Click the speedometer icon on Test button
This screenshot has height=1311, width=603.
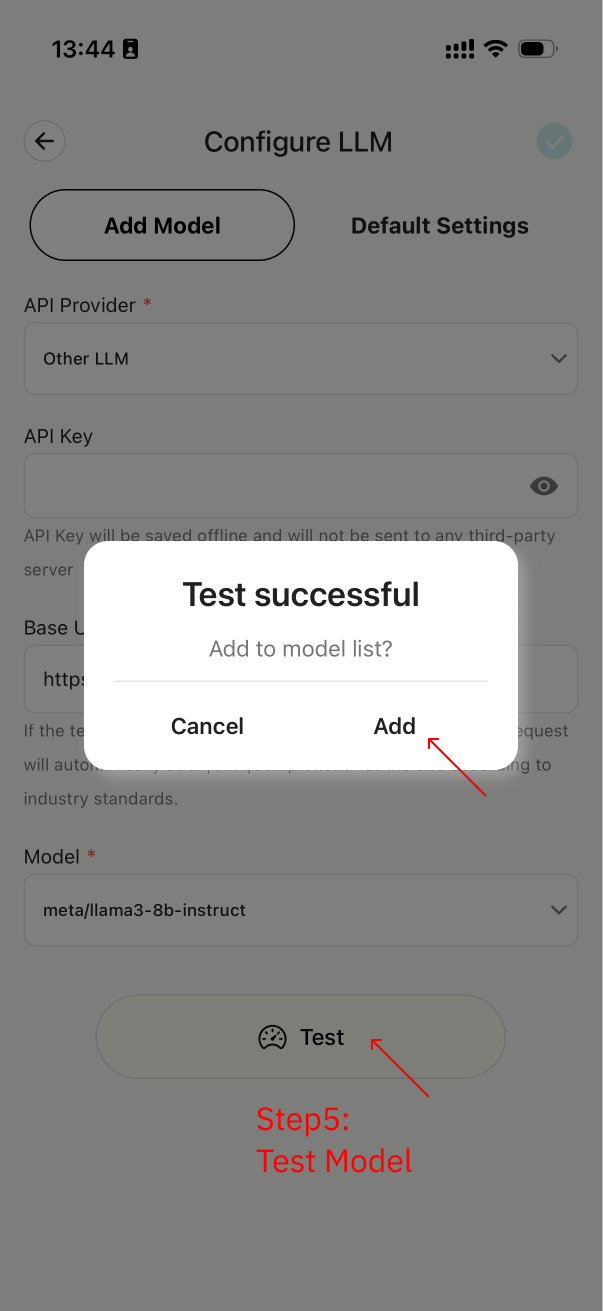[x=272, y=1038]
